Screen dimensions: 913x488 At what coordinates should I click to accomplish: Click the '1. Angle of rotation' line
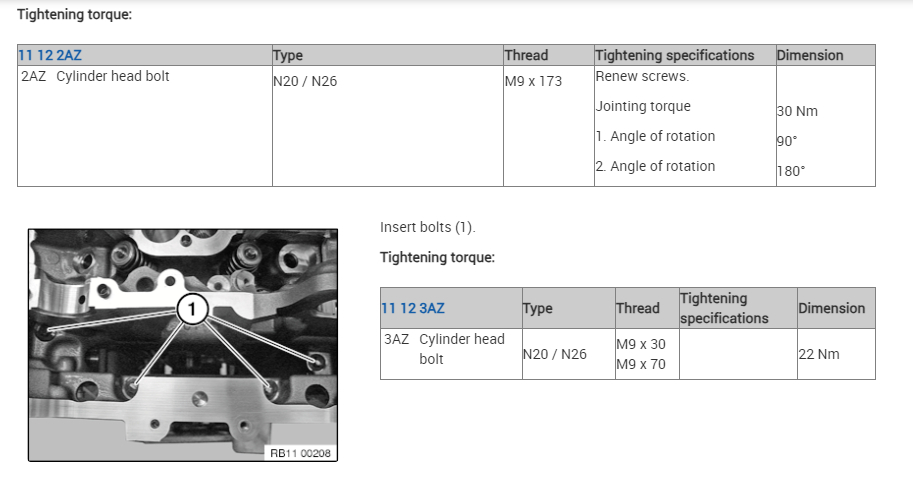(x=655, y=136)
